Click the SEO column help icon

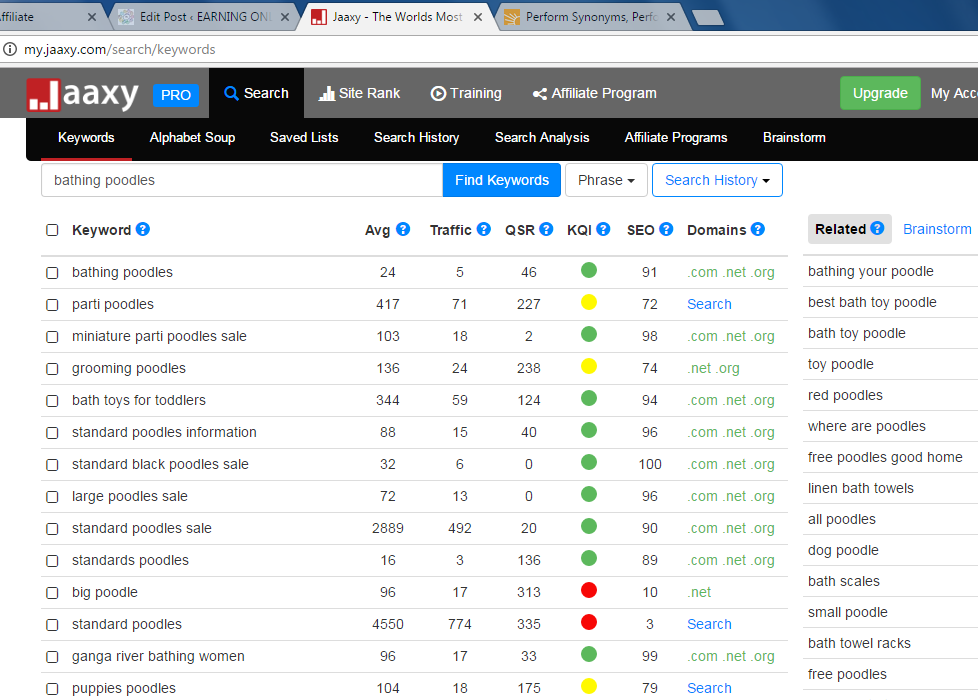coord(666,229)
